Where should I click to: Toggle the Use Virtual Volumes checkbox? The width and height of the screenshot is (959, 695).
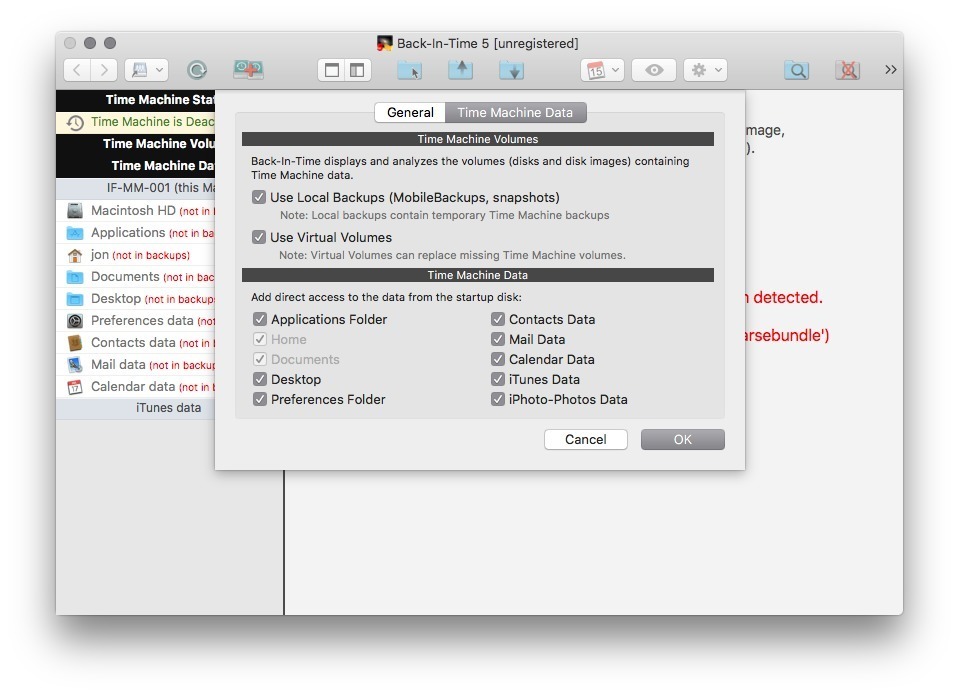260,238
